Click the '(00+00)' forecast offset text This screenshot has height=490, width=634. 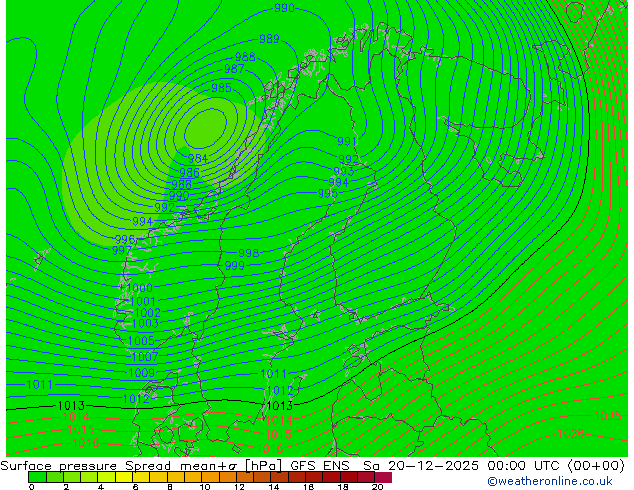[x=596, y=466]
